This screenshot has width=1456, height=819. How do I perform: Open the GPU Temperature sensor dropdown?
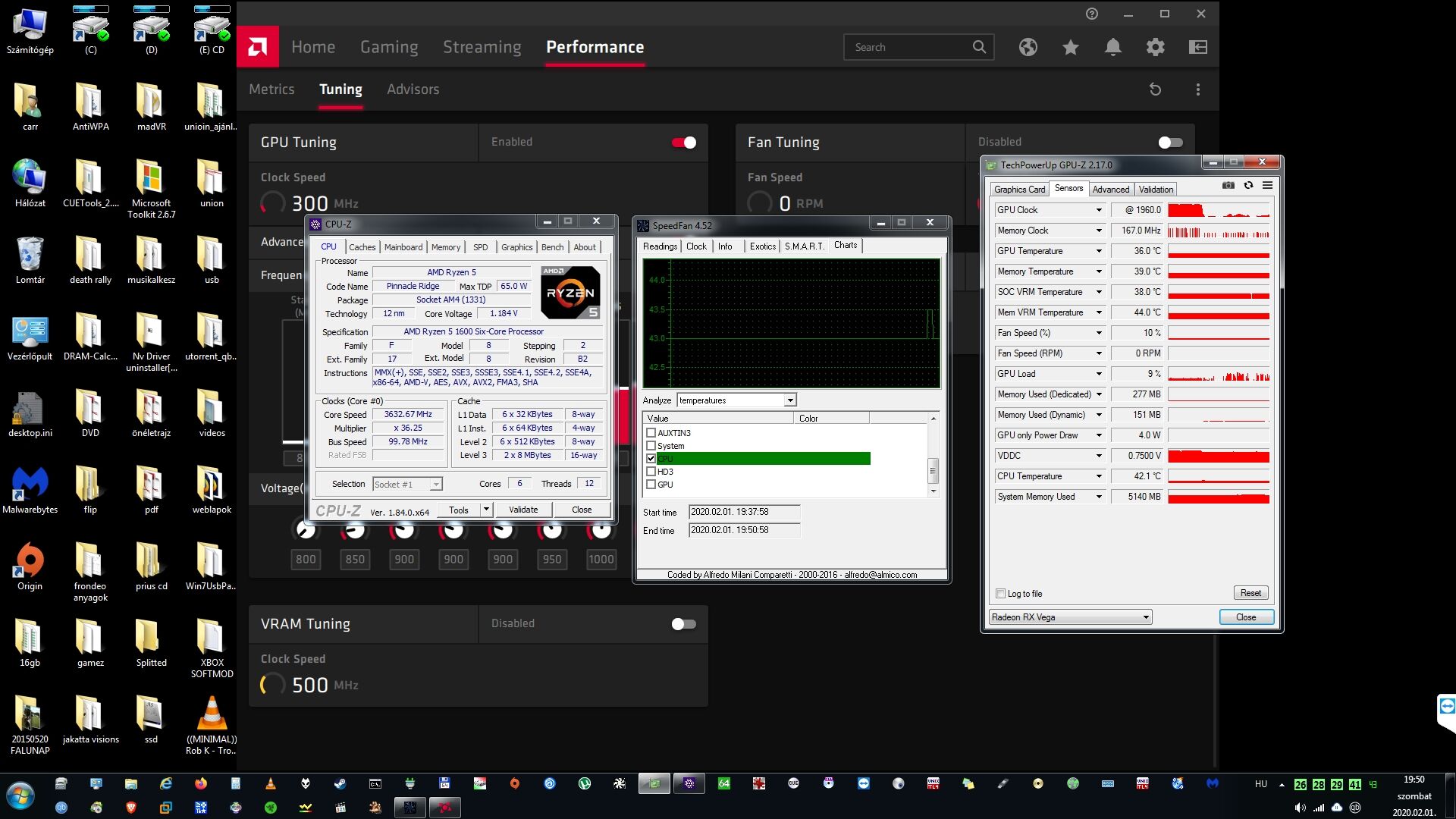coord(1098,251)
